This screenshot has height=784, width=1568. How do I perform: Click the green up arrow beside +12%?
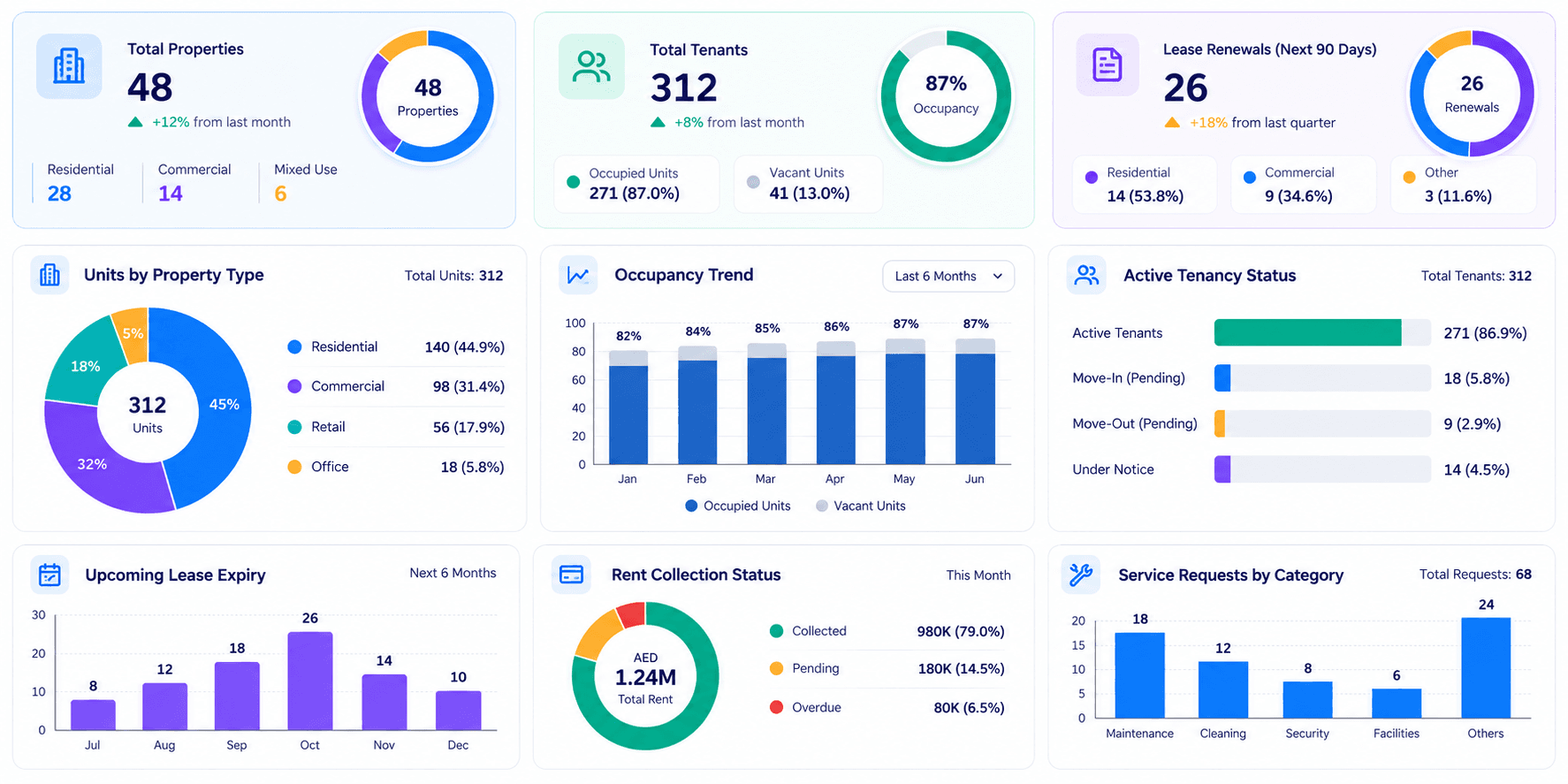pos(135,122)
